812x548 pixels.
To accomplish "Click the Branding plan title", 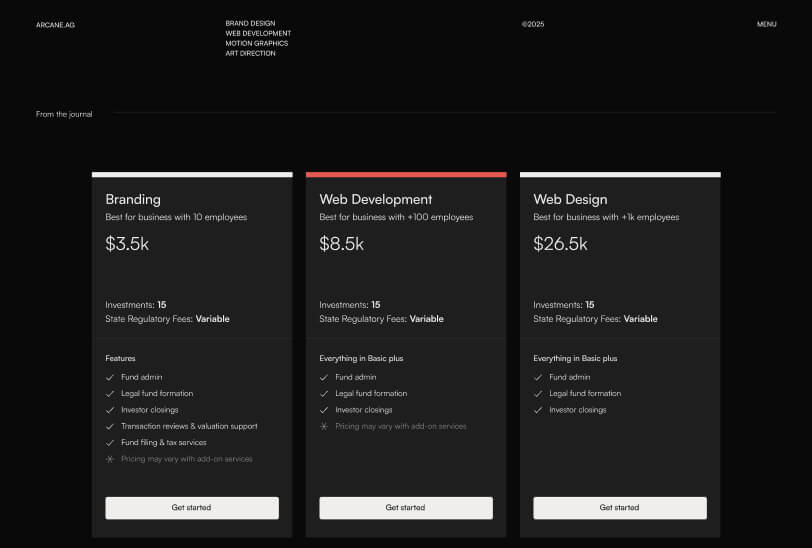I will pyautogui.click(x=133, y=199).
